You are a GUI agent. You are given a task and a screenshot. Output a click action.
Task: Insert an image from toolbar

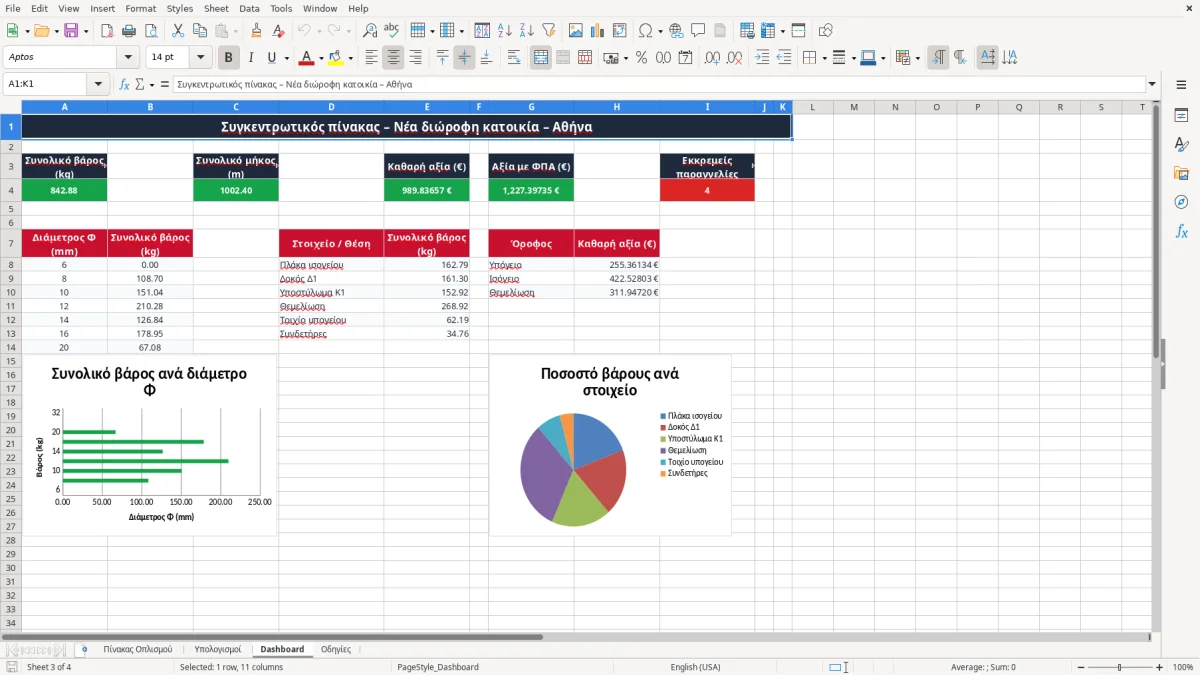[576, 31]
